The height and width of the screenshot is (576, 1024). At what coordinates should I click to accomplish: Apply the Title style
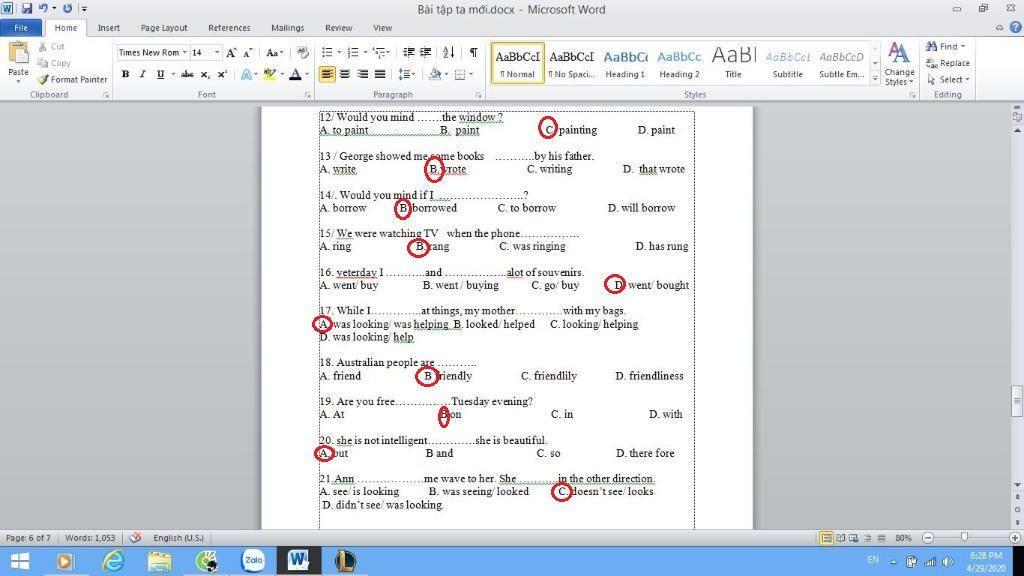tap(733, 63)
